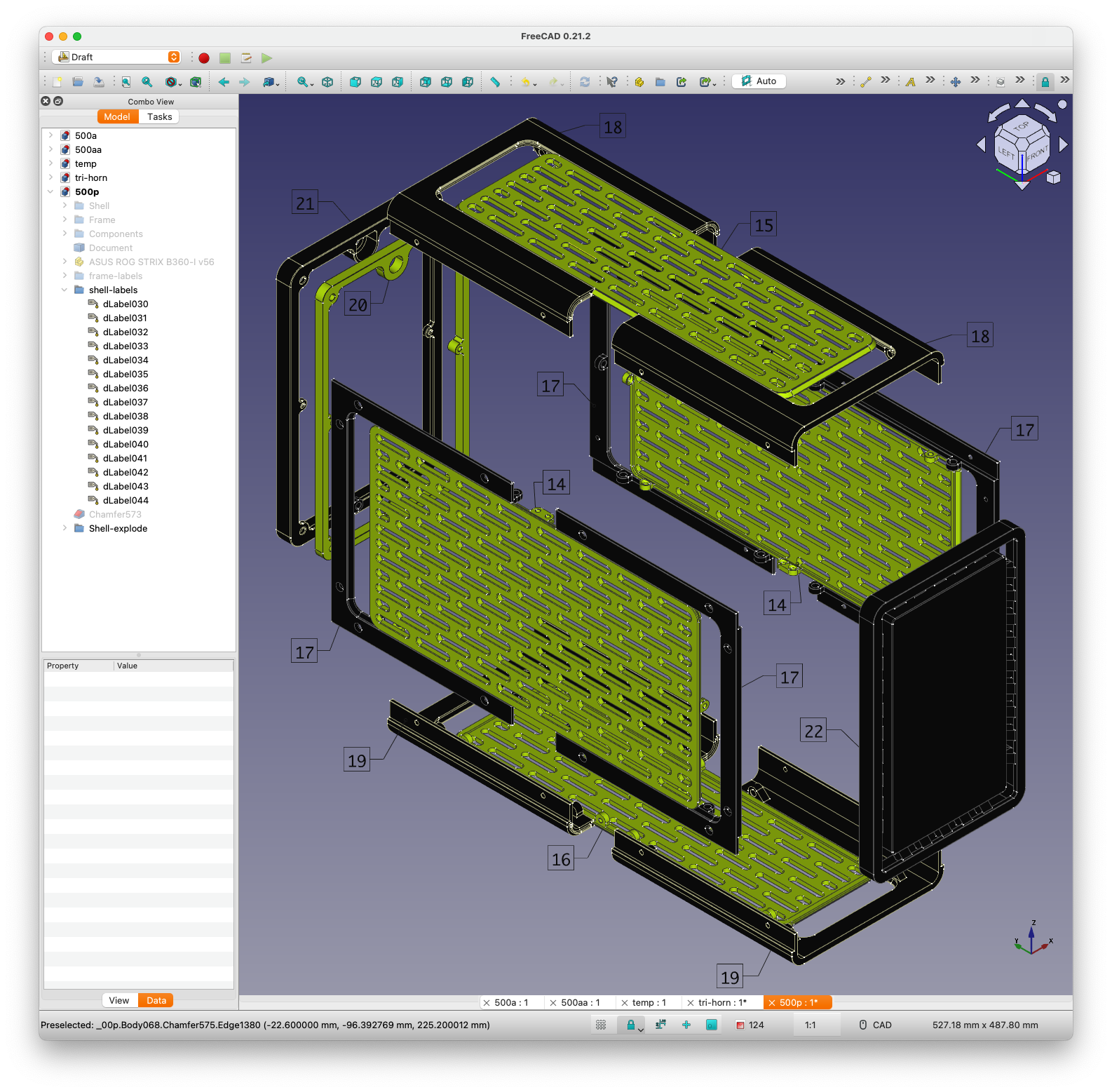
Task: Click the Draft line tool icon
Action: click(x=866, y=82)
